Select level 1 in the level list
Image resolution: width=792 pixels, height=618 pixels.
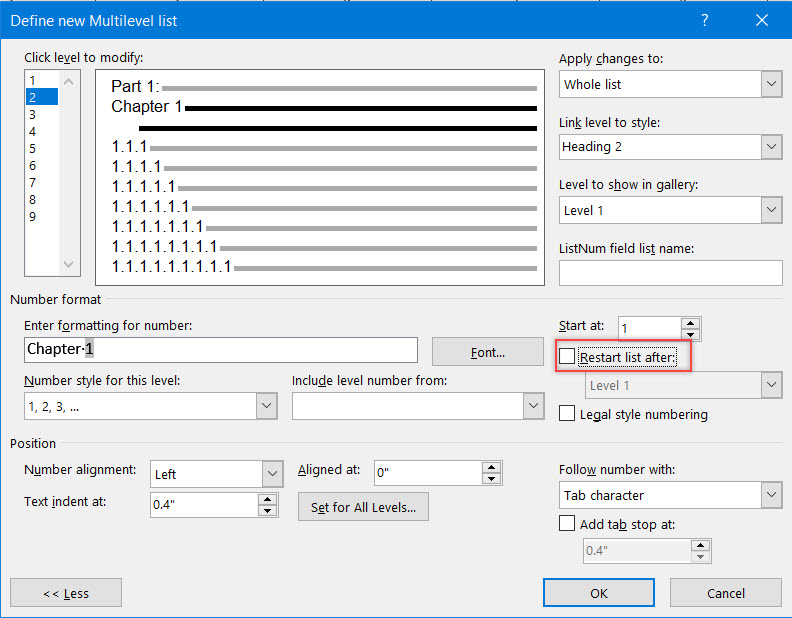point(42,80)
